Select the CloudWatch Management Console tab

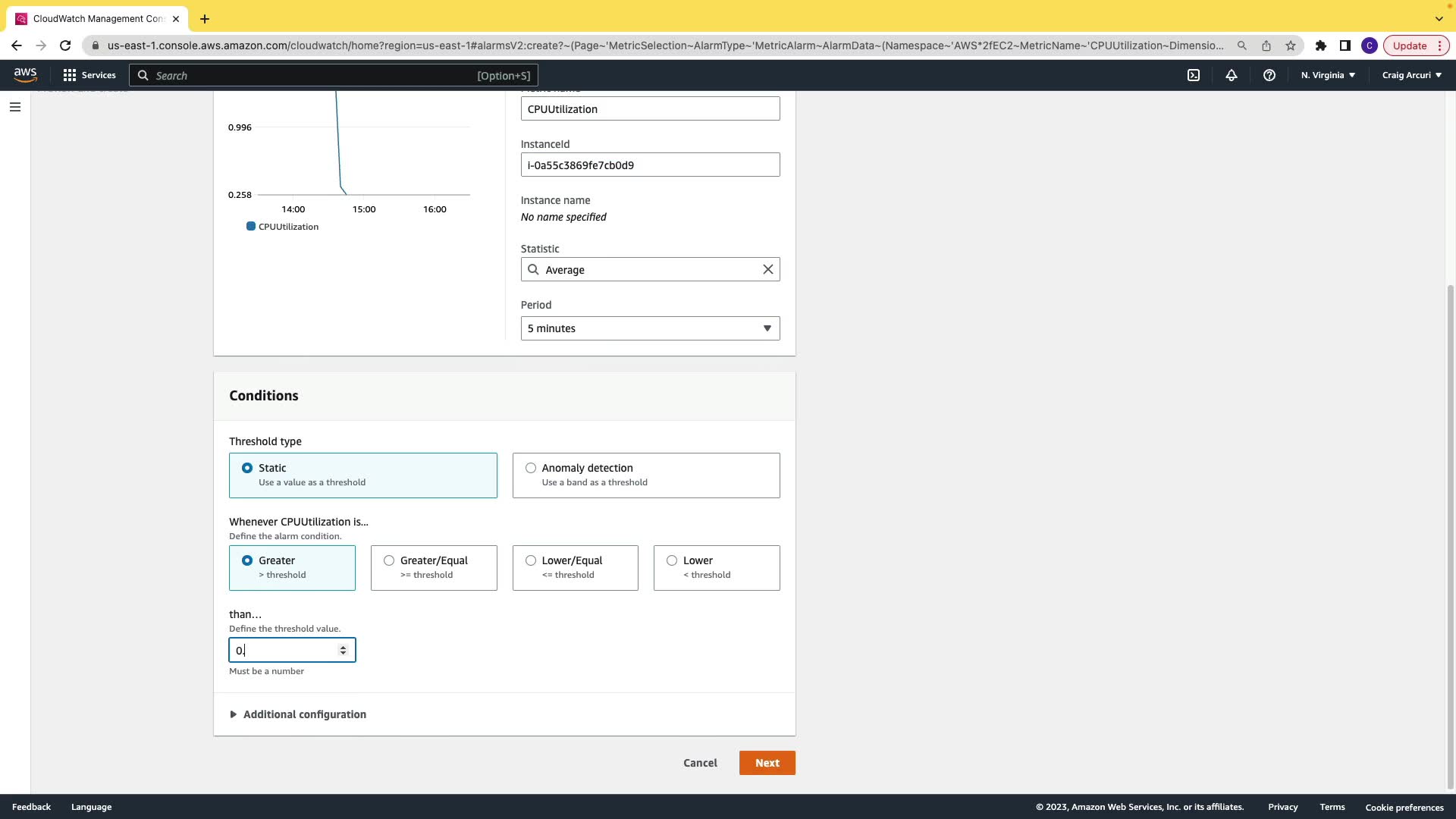coord(97,19)
